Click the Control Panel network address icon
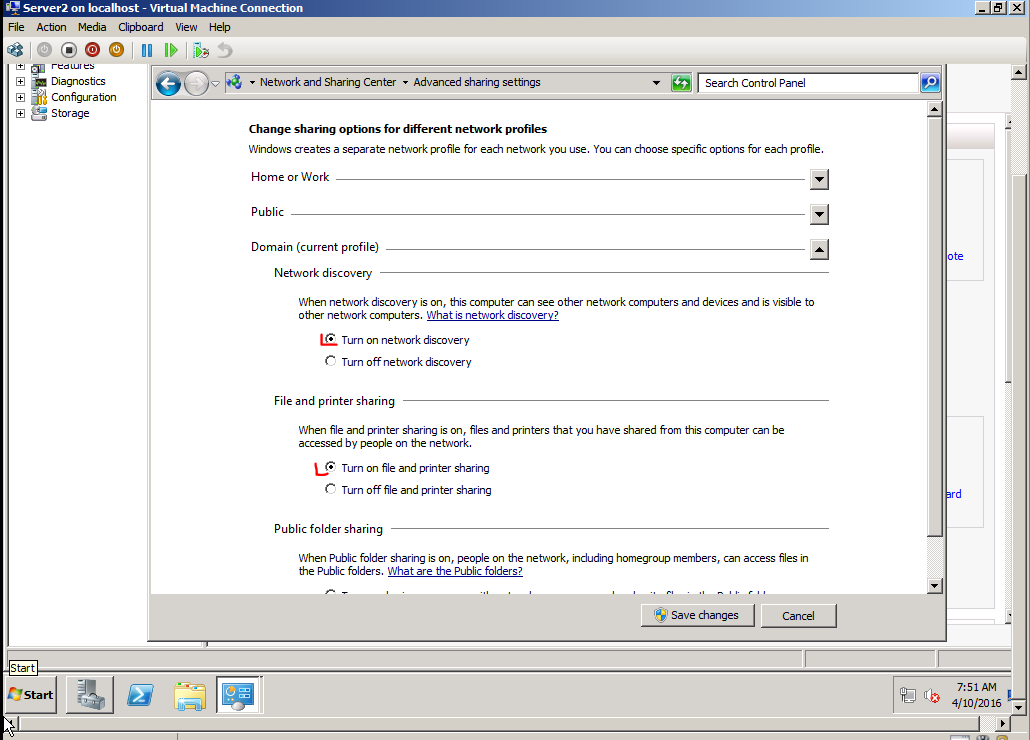 (234, 82)
